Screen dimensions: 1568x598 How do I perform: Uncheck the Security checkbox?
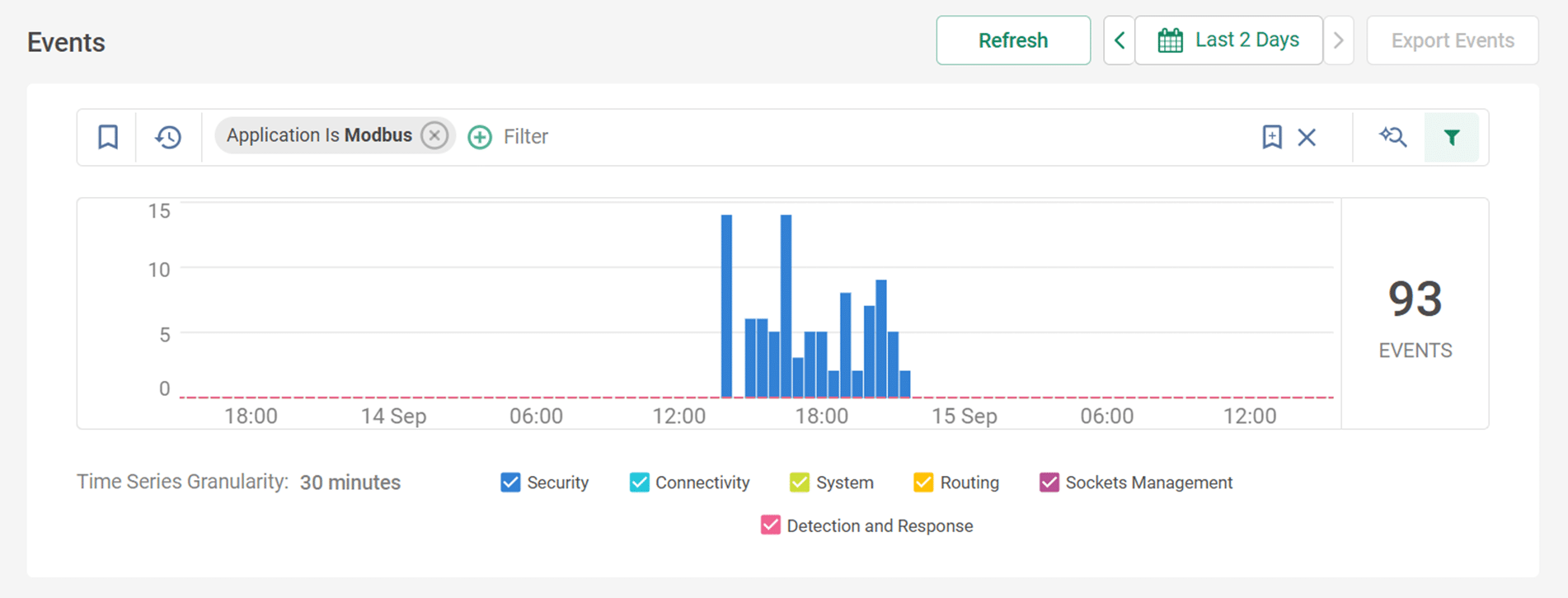point(510,483)
